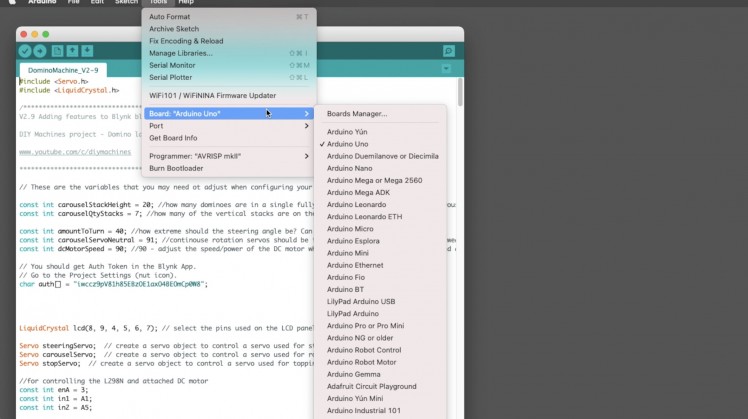Choose Archive Sketch menu entry
Screen dimensions: 748x419
pos(229,29)
